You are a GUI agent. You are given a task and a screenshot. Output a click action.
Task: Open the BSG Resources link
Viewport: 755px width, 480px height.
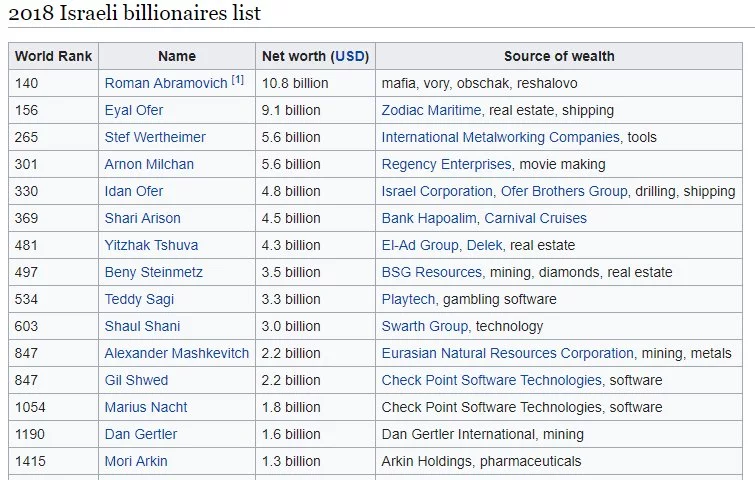click(431, 272)
